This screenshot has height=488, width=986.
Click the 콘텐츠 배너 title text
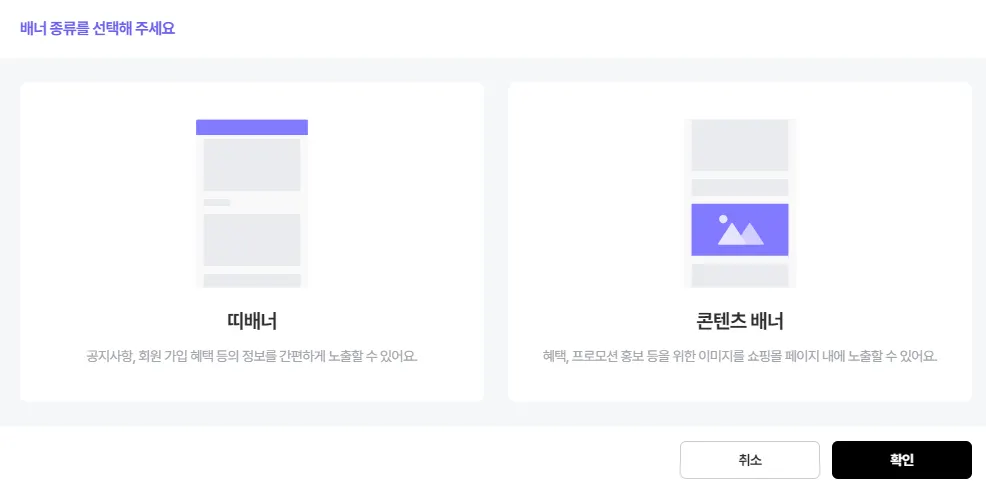pos(740,322)
